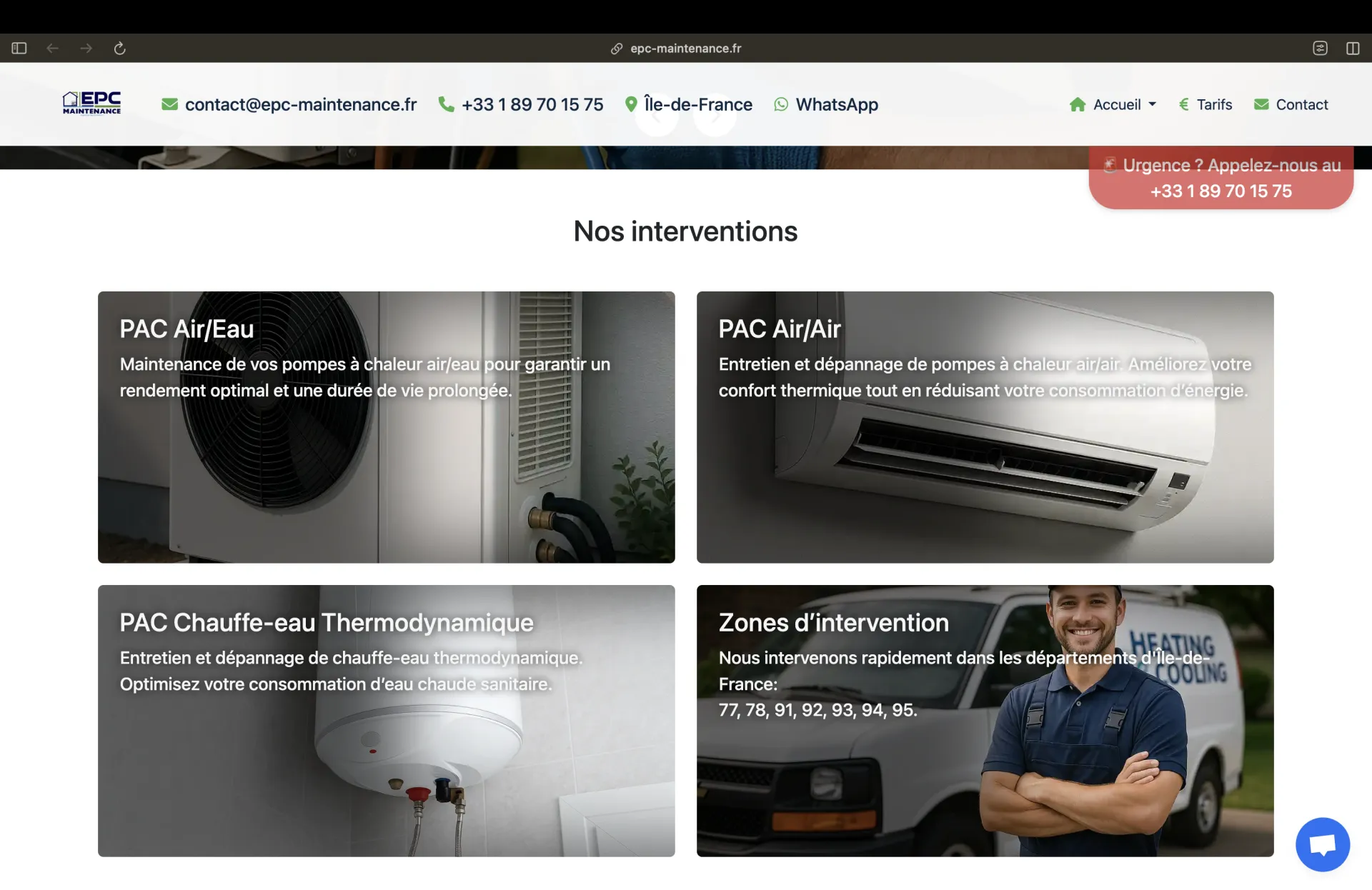The height and width of the screenshot is (890, 1372).
Task: Click the Zones d'intervention title text
Action: pyautogui.click(x=833, y=622)
